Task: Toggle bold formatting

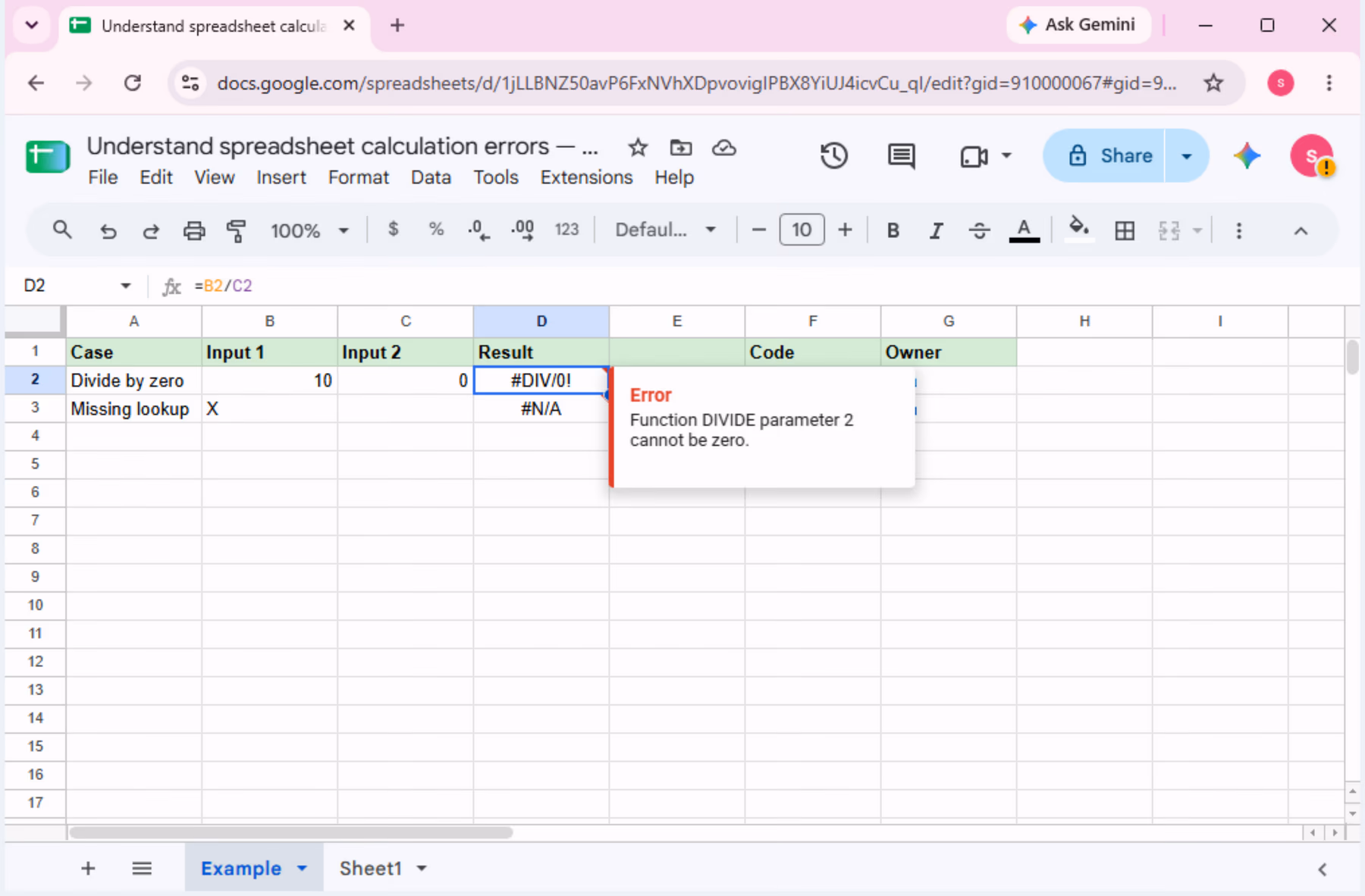Action: [893, 230]
